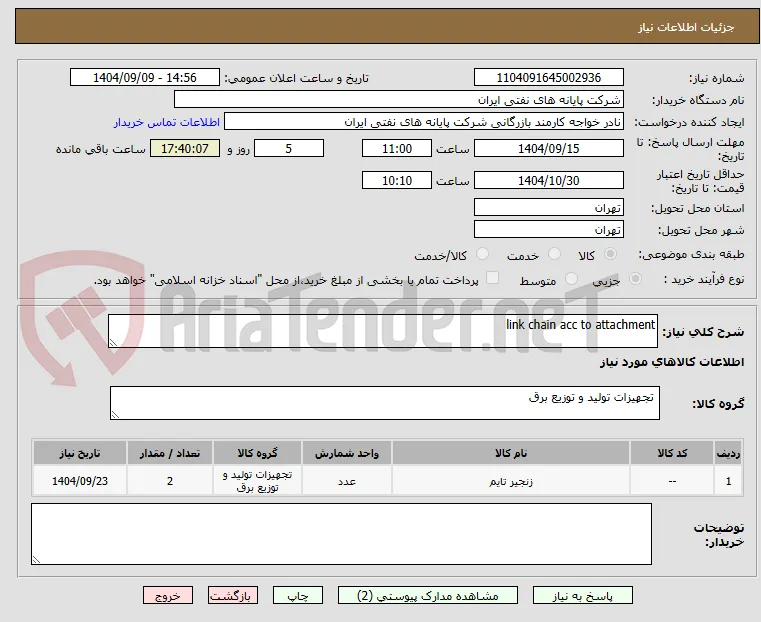Click the 'خروج' exit button
761x622 pixels.
168,595
